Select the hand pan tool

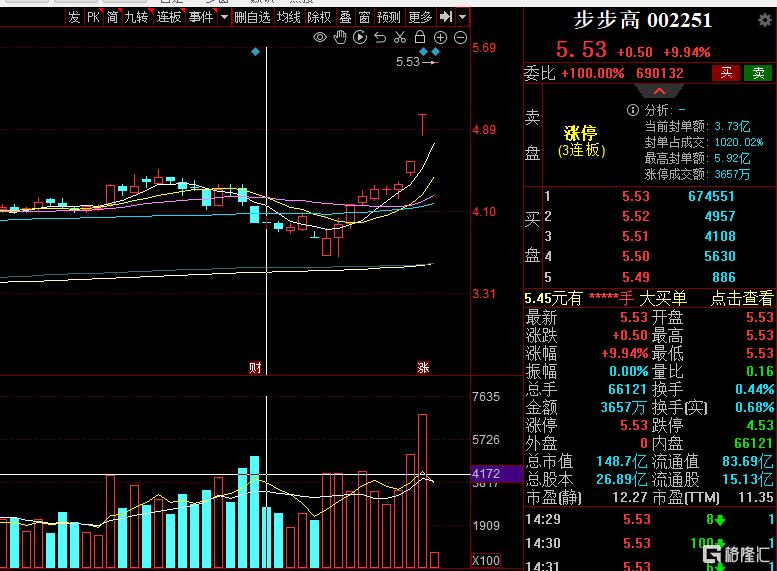coord(340,37)
